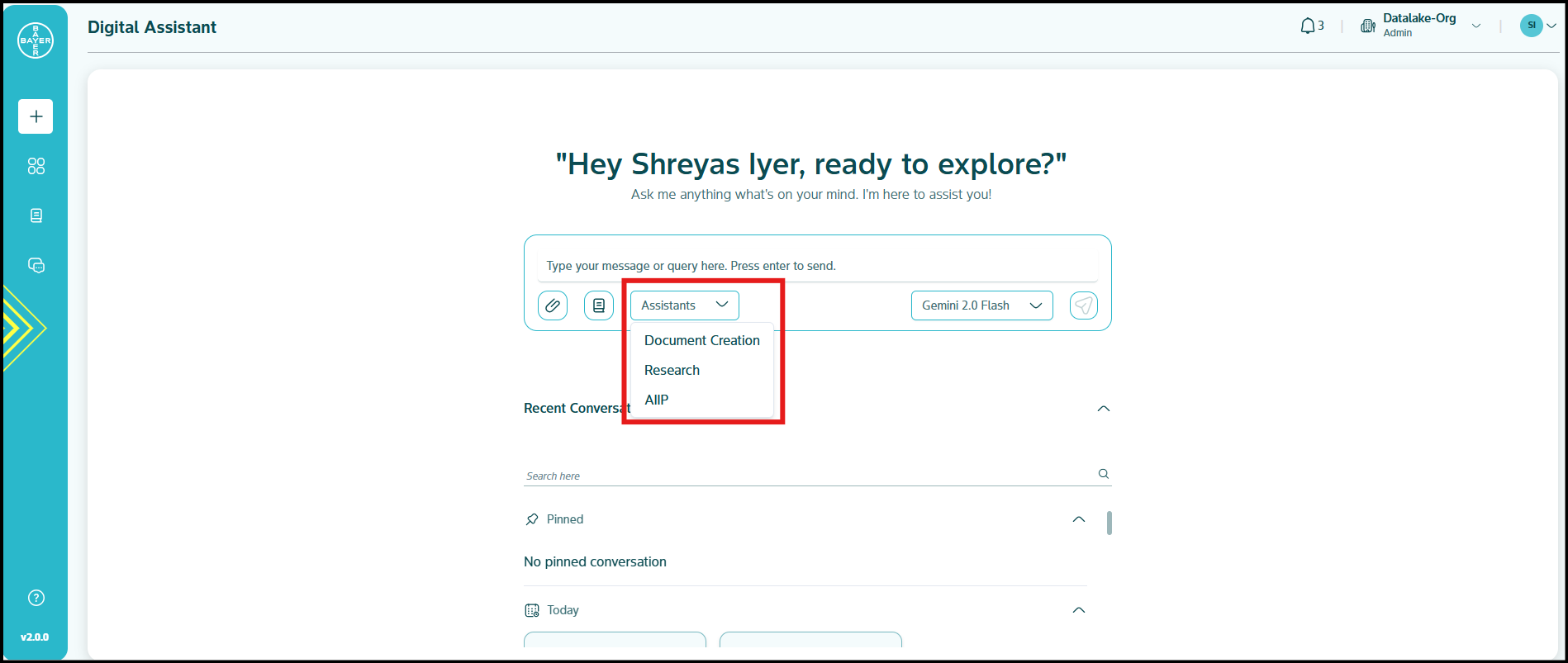Screen dimensions: 1568x663
Task: Select AIIP from the assistants list
Action: coord(656,400)
